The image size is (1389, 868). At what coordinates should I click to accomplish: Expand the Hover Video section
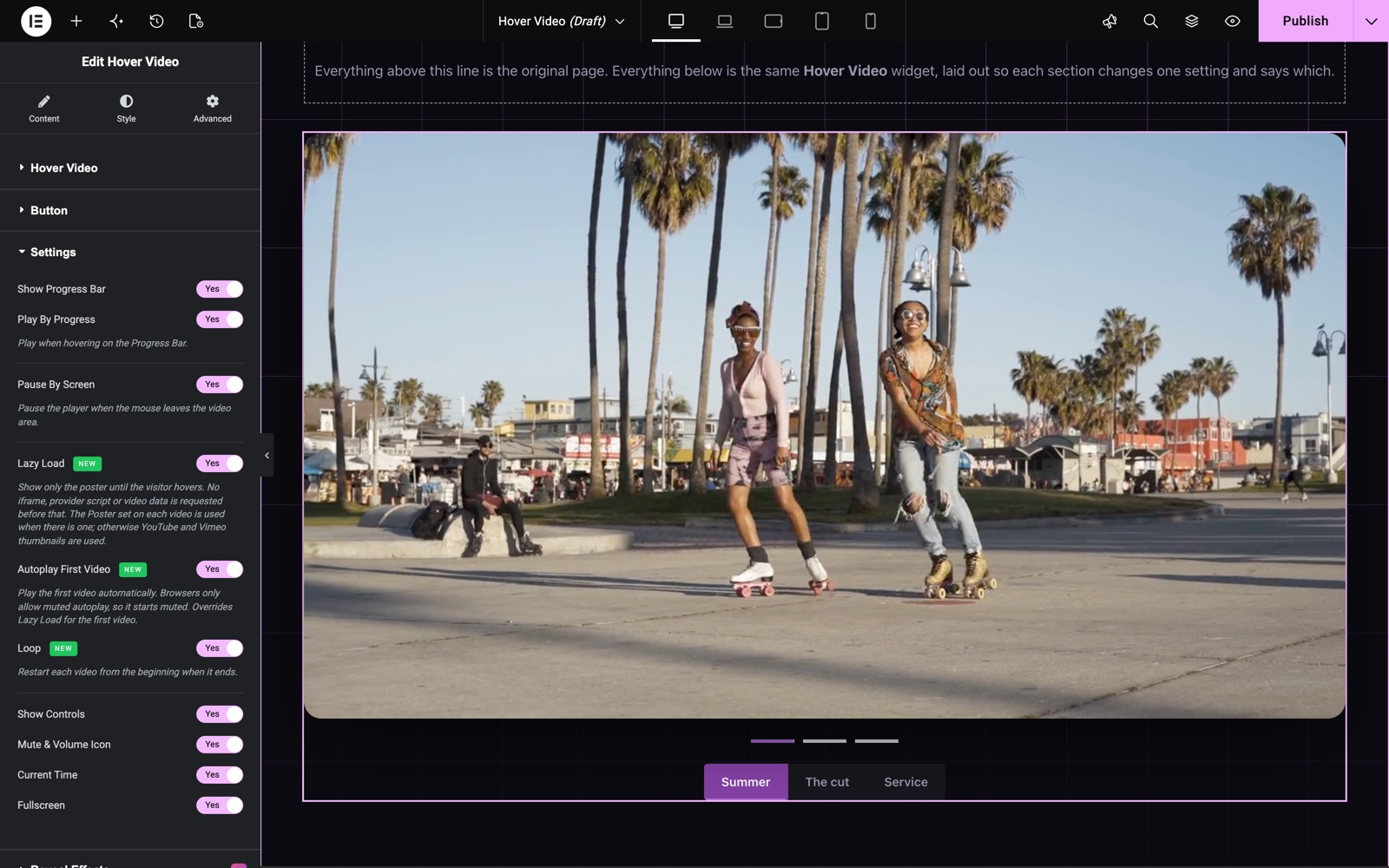[130, 168]
